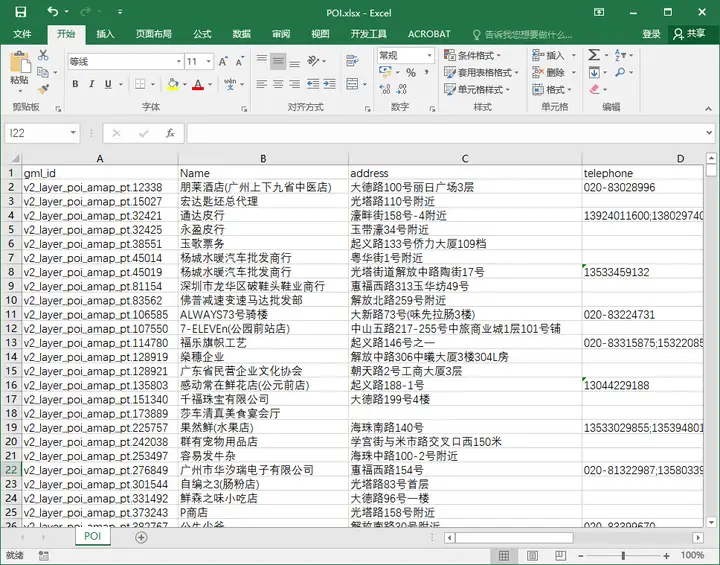Toggle top vertical alignment
This screenshot has width=720, height=565.
pos(261,61)
